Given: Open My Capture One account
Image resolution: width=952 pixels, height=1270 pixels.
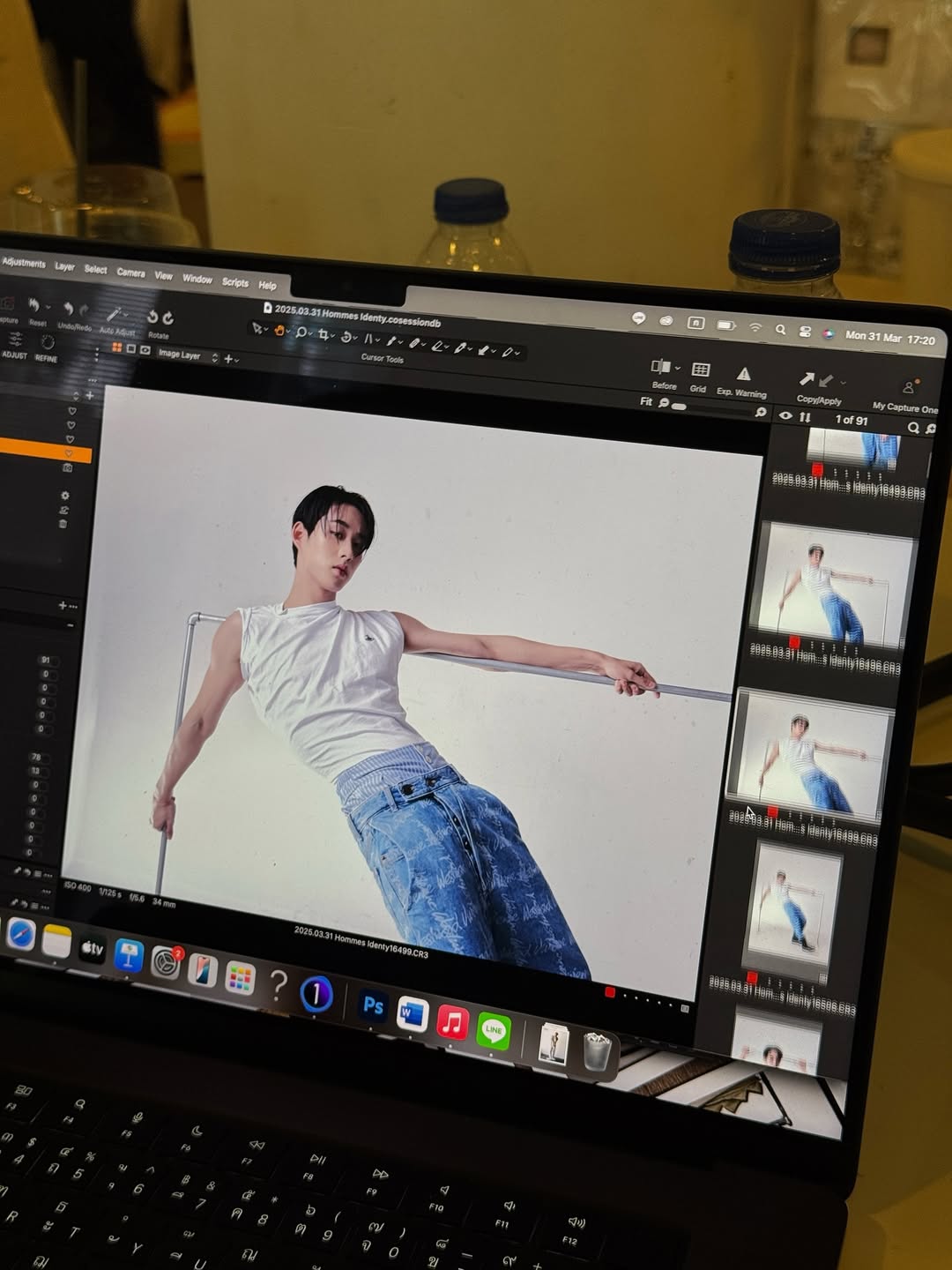Looking at the screenshot, I should coord(909,387).
